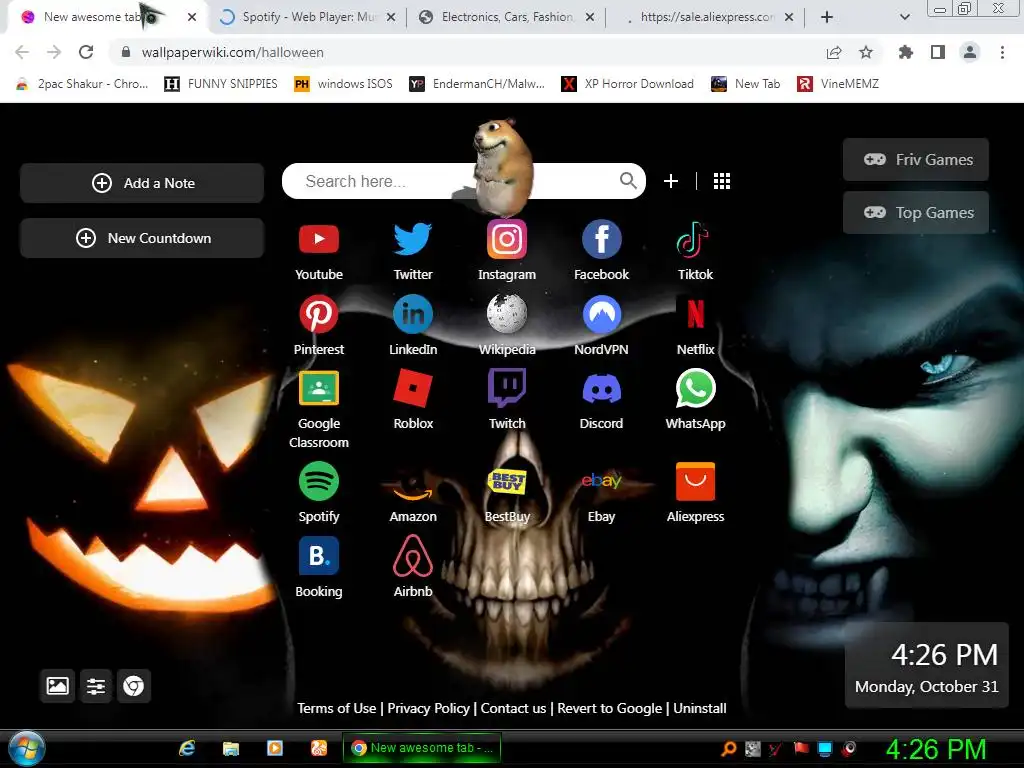Open Windows Explorer folder in taskbar
Viewport: 1024px width, 768px height.
[231, 748]
